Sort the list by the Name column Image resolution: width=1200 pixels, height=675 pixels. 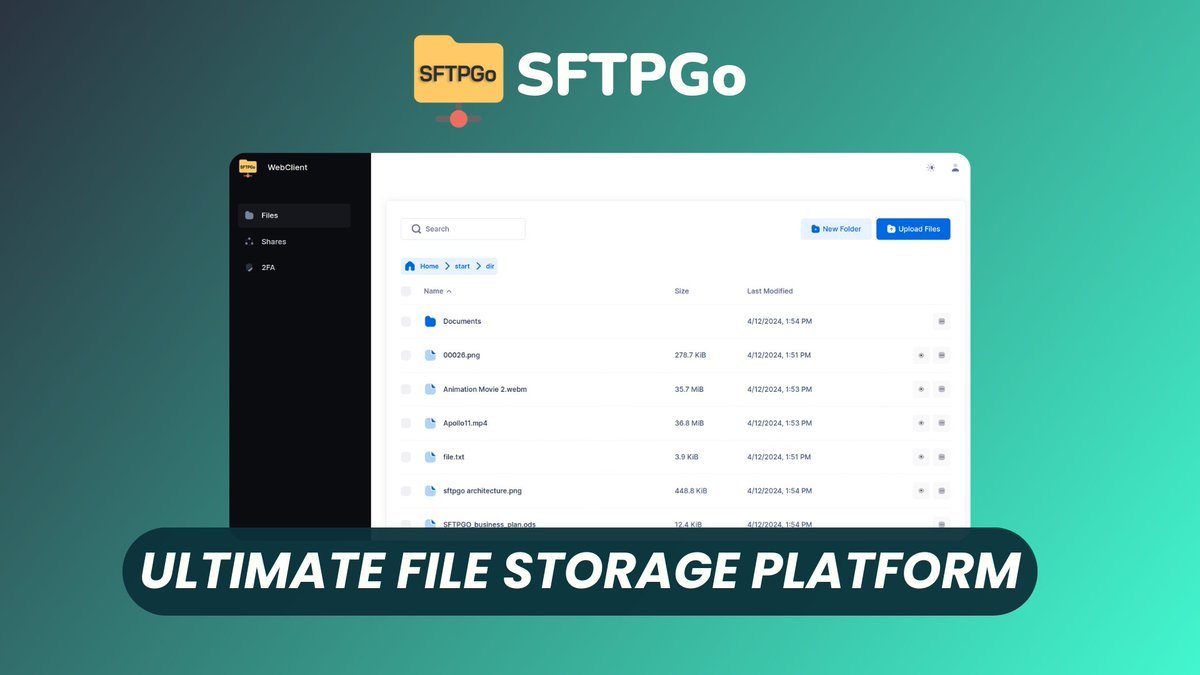click(x=437, y=291)
